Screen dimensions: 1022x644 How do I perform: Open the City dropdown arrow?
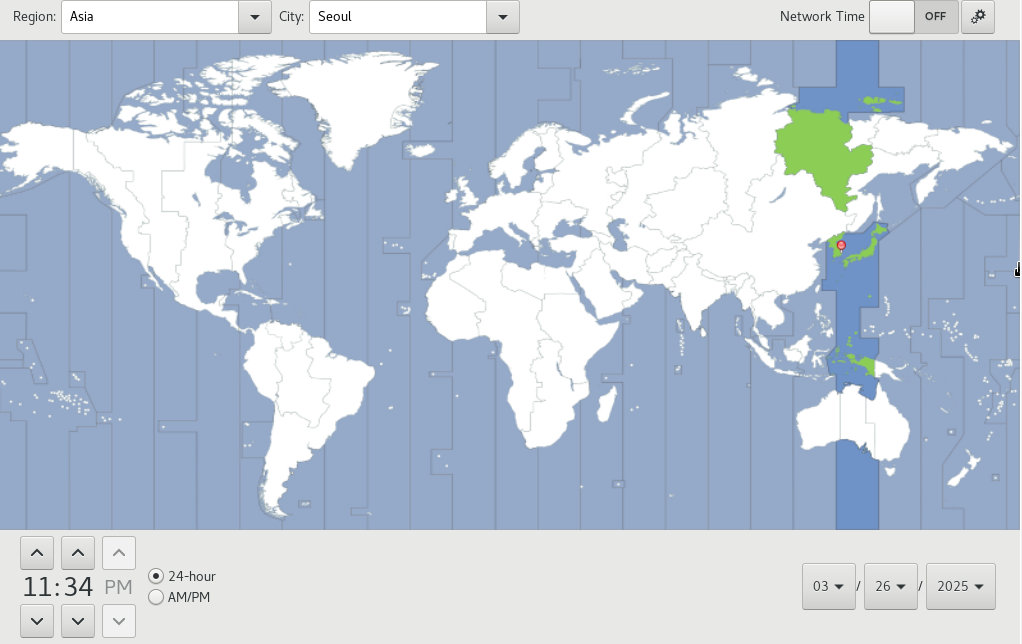[x=503, y=17]
